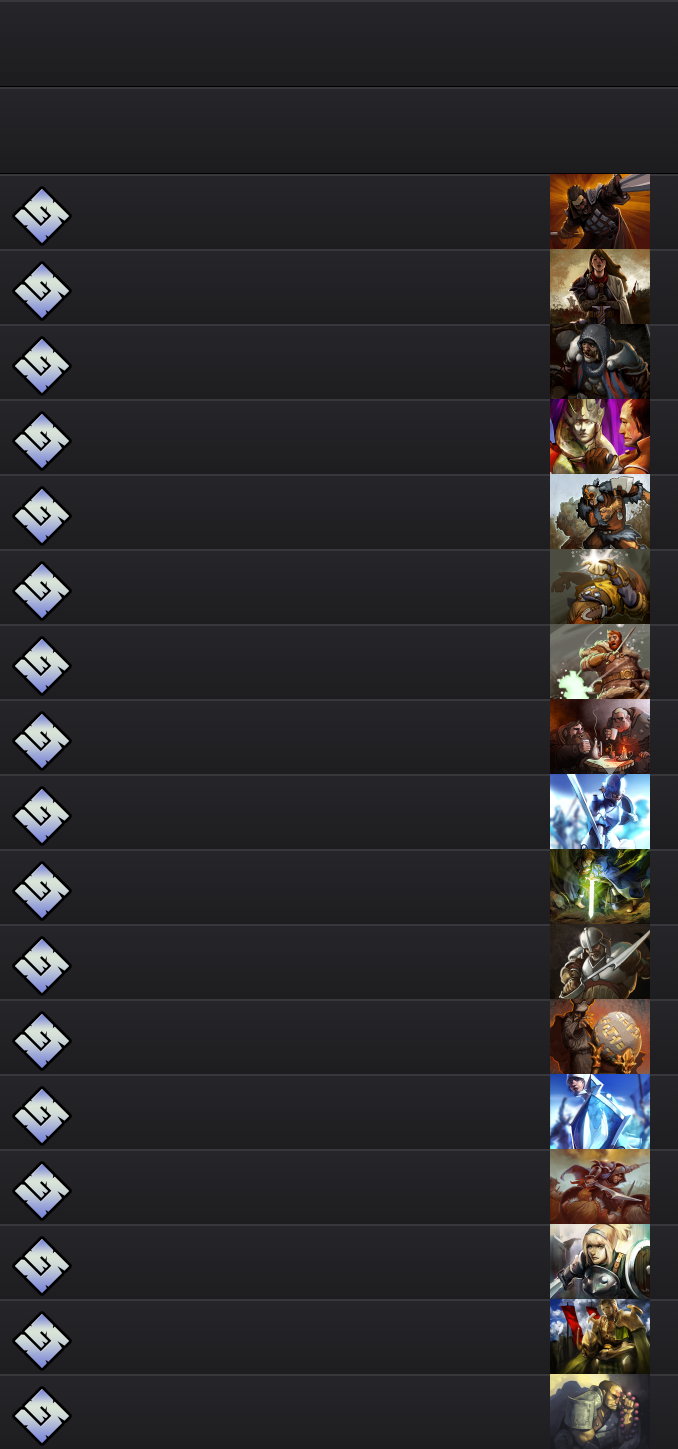
Task: Select faction icon in the hooded old soldier row
Action: pos(42,366)
